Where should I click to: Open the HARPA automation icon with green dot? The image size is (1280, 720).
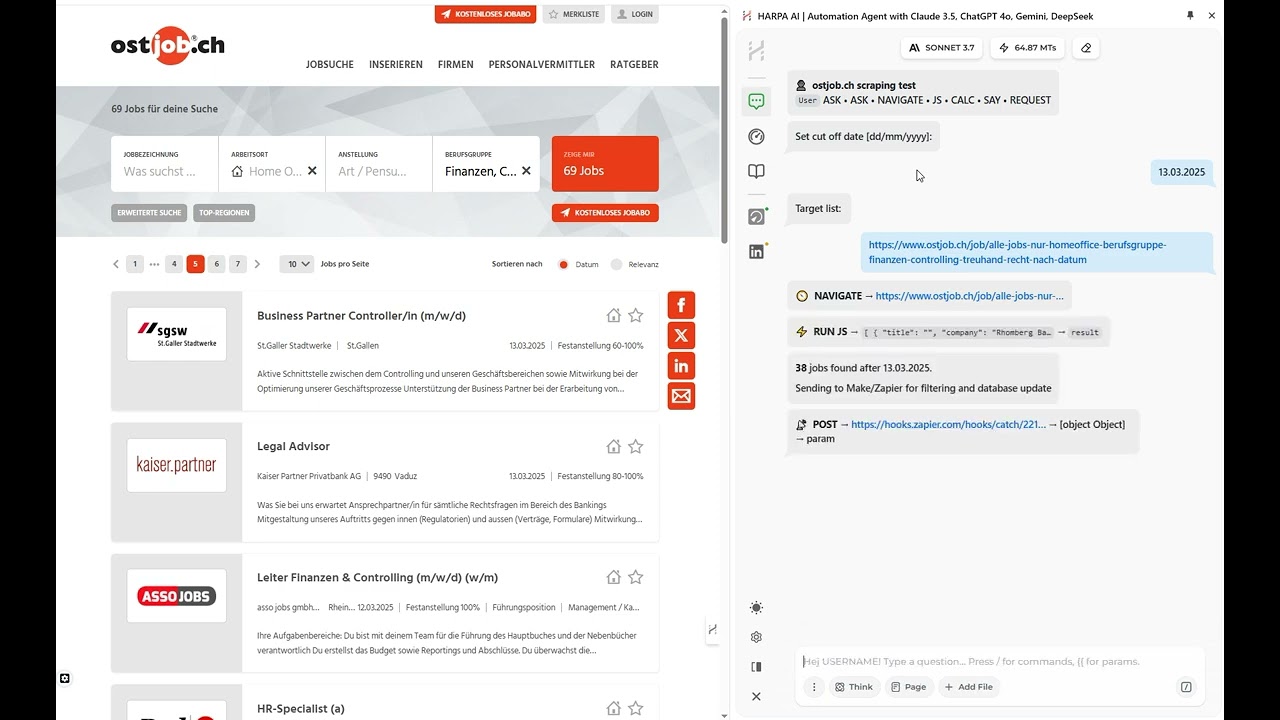[x=756, y=216]
